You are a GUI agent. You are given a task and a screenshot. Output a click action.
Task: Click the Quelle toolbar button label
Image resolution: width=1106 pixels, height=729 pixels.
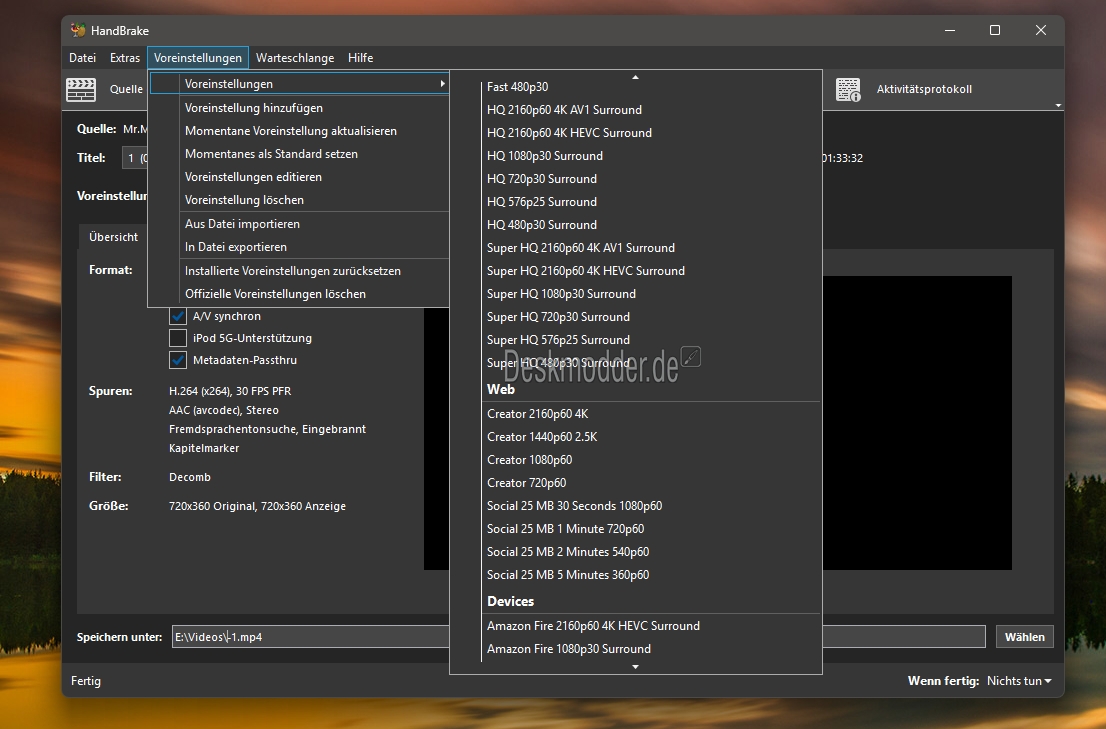126,89
